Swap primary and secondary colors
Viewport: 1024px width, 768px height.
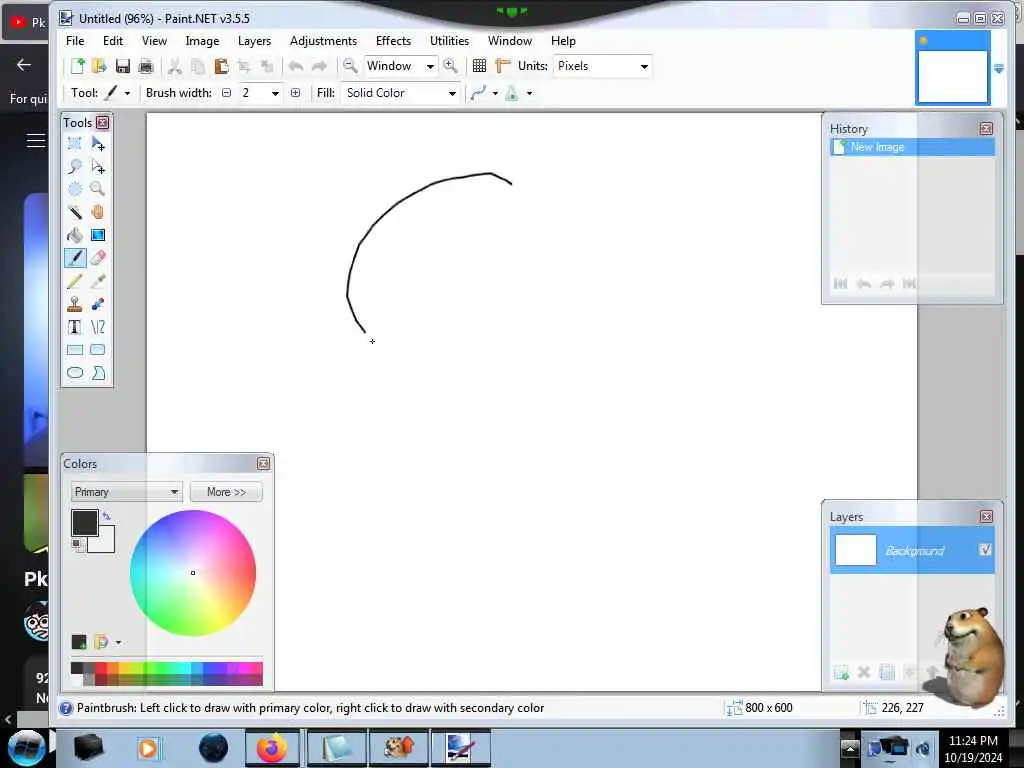[x=106, y=516]
